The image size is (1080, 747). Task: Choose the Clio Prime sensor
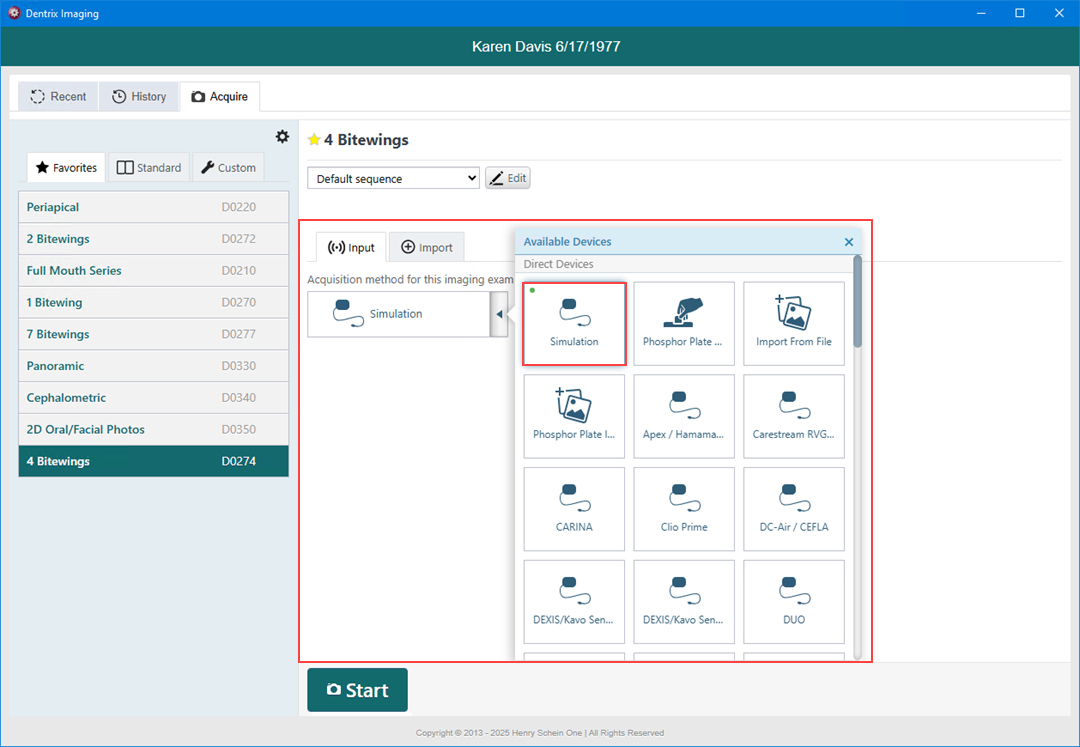(684, 509)
